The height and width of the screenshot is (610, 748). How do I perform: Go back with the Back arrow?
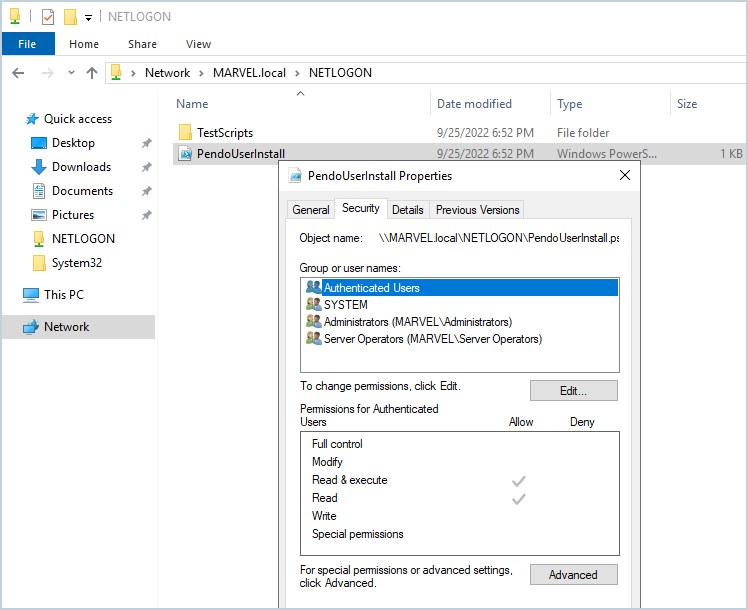click(18, 73)
